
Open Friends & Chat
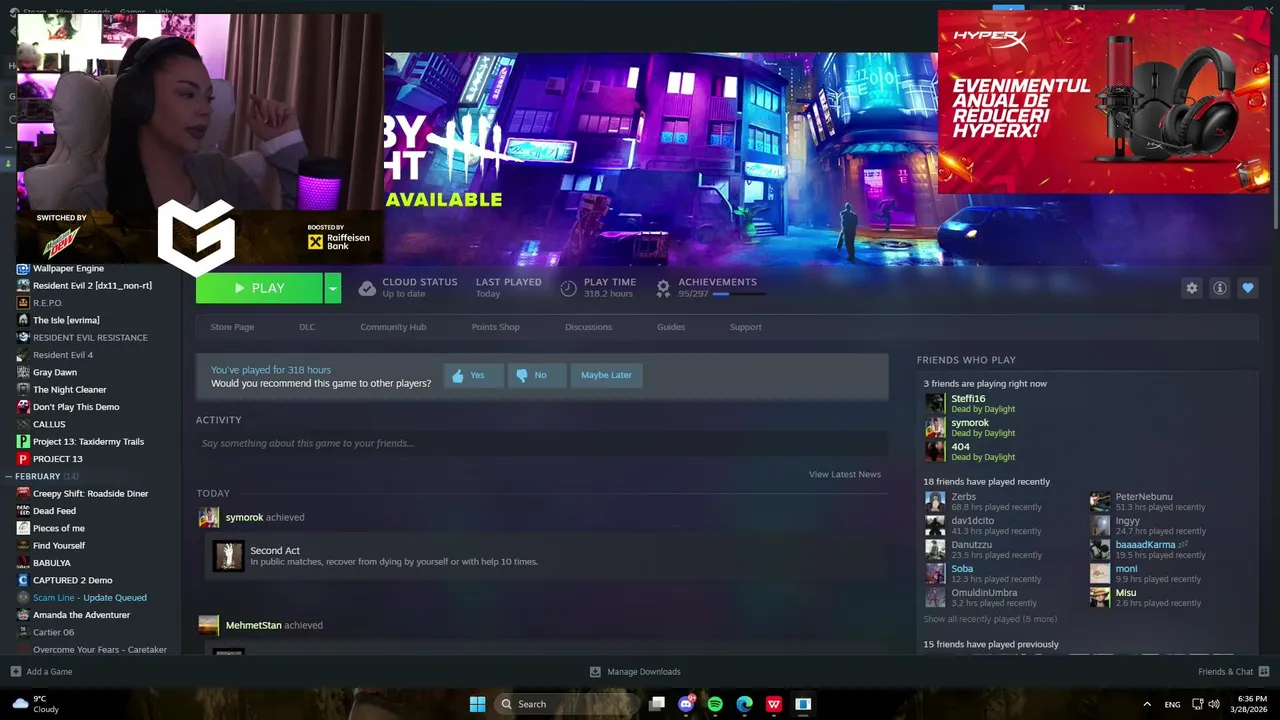point(1234,672)
